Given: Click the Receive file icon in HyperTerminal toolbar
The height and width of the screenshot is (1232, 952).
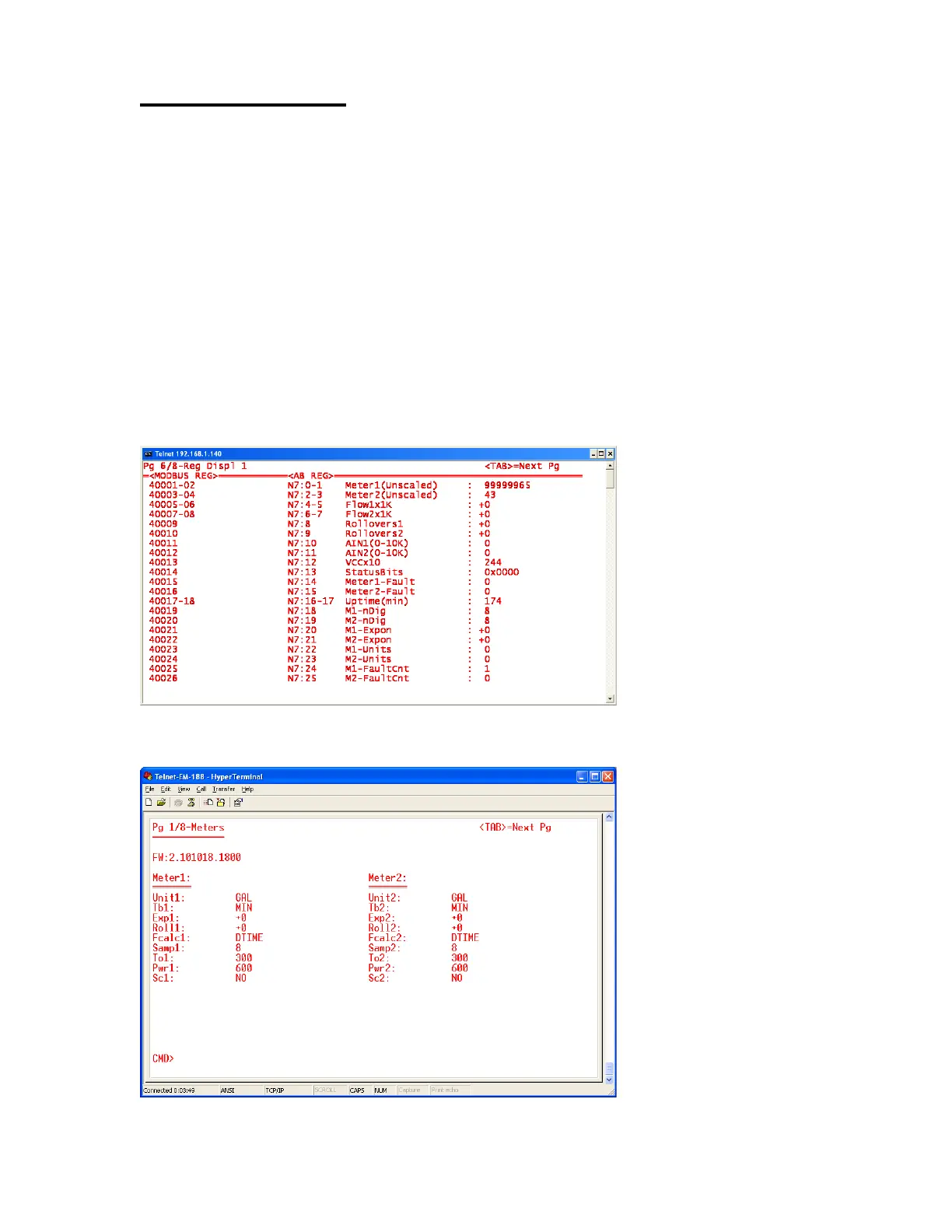Looking at the screenshot, I should [221, 802].
